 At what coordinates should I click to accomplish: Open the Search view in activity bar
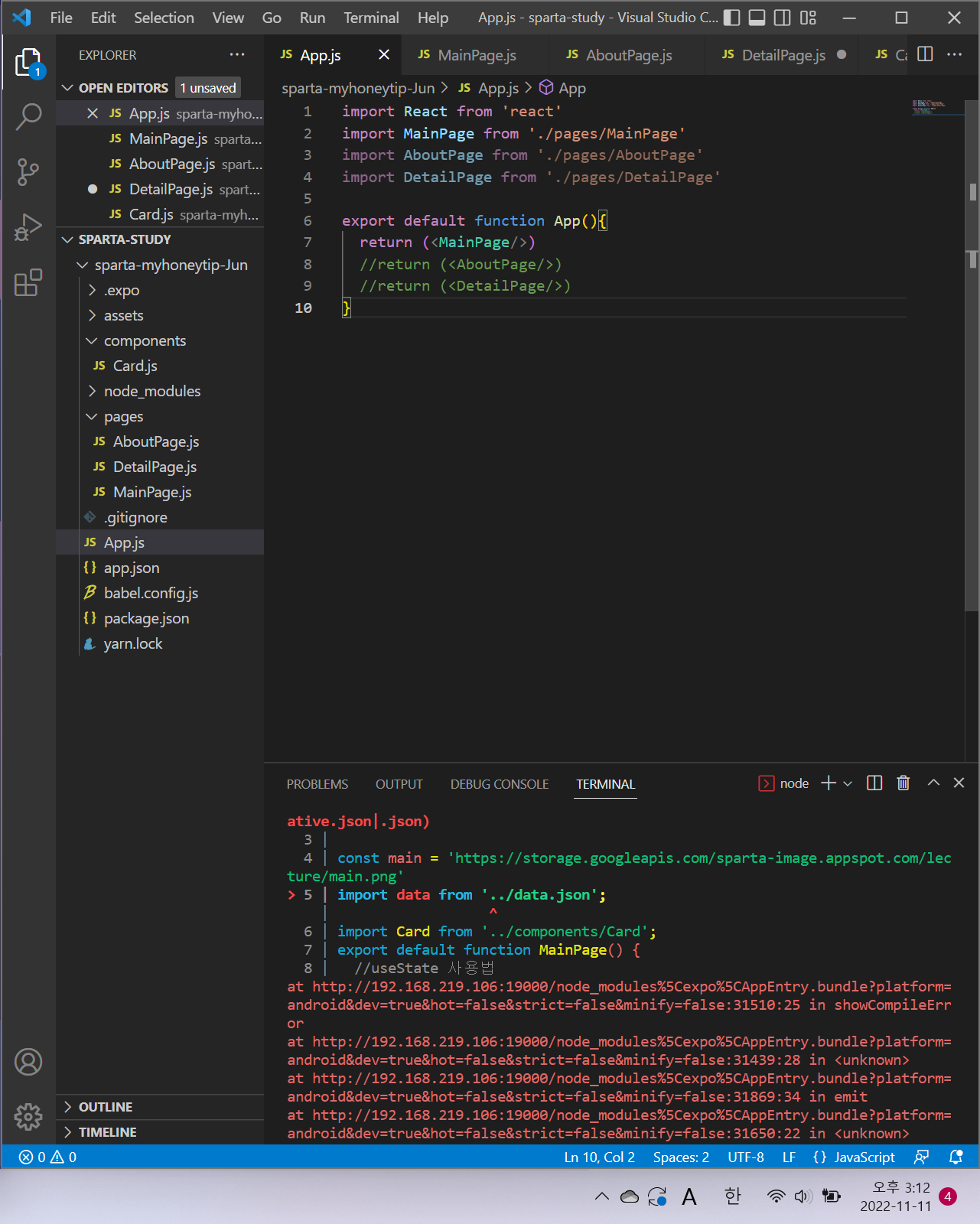(28, 116)
